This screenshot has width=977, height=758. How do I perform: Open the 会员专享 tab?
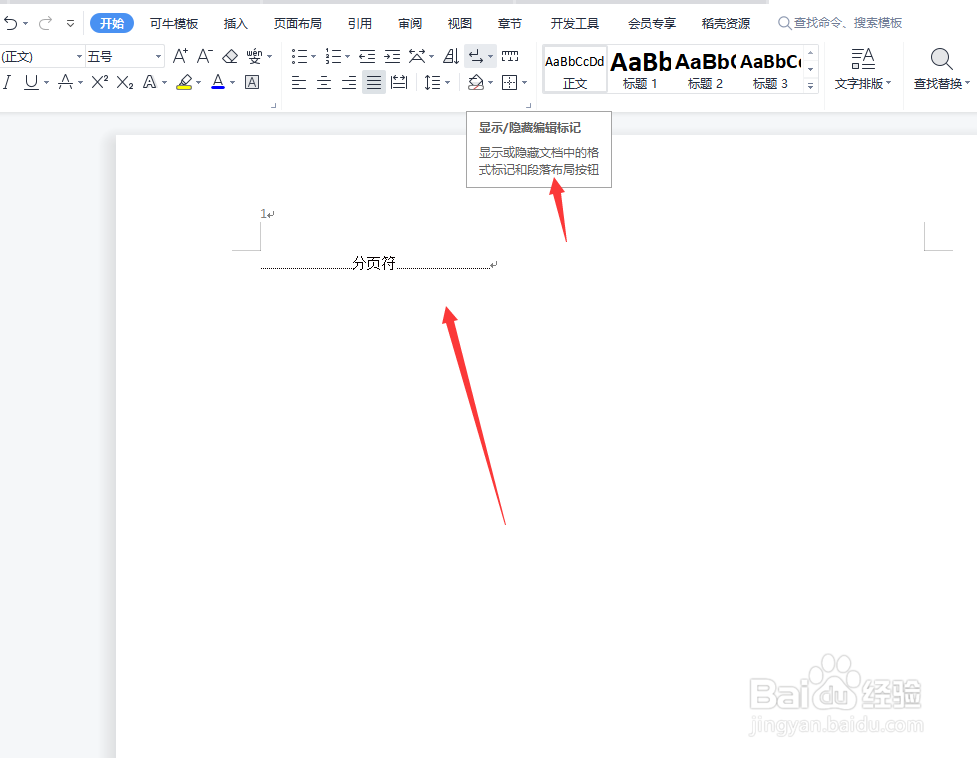[x=652, y=24]
